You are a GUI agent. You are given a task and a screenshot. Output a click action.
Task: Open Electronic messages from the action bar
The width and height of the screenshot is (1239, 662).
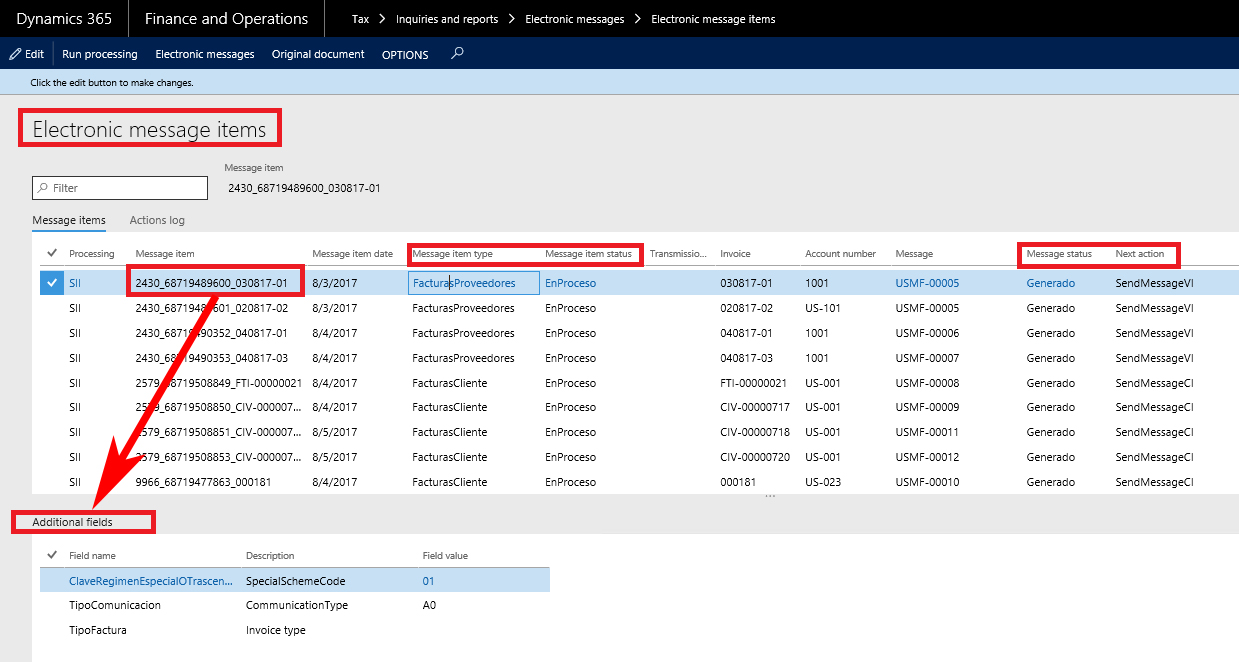pyautogui.click(x=205, y=54)
